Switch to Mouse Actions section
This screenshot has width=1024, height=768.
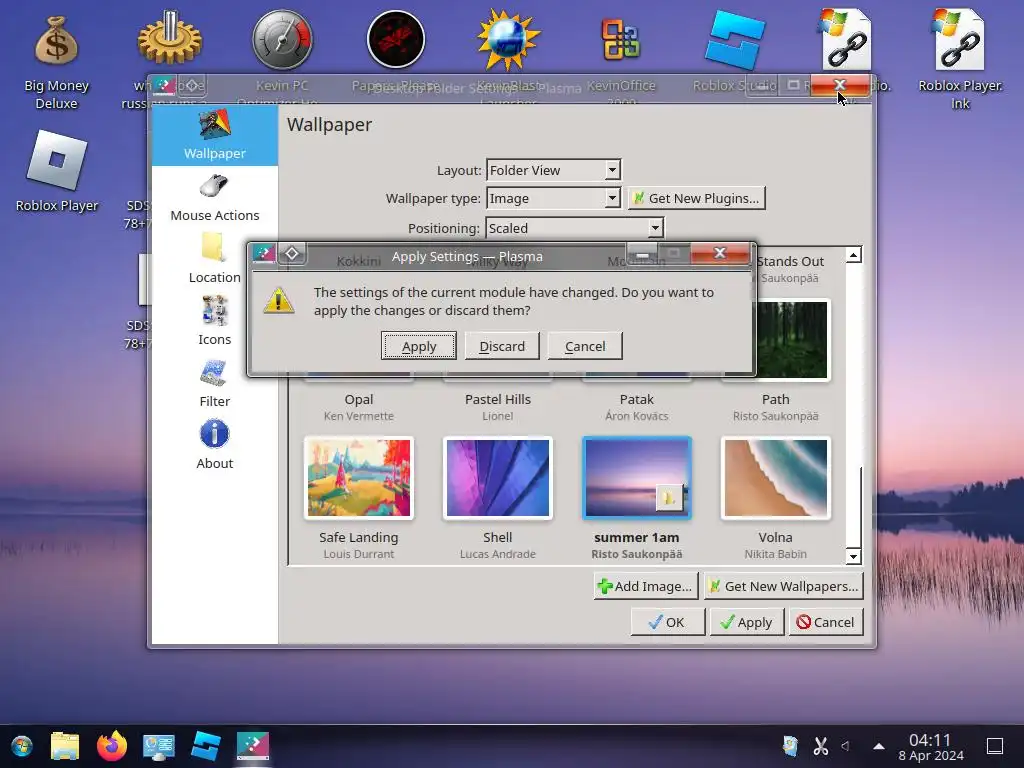click(215, 198)
